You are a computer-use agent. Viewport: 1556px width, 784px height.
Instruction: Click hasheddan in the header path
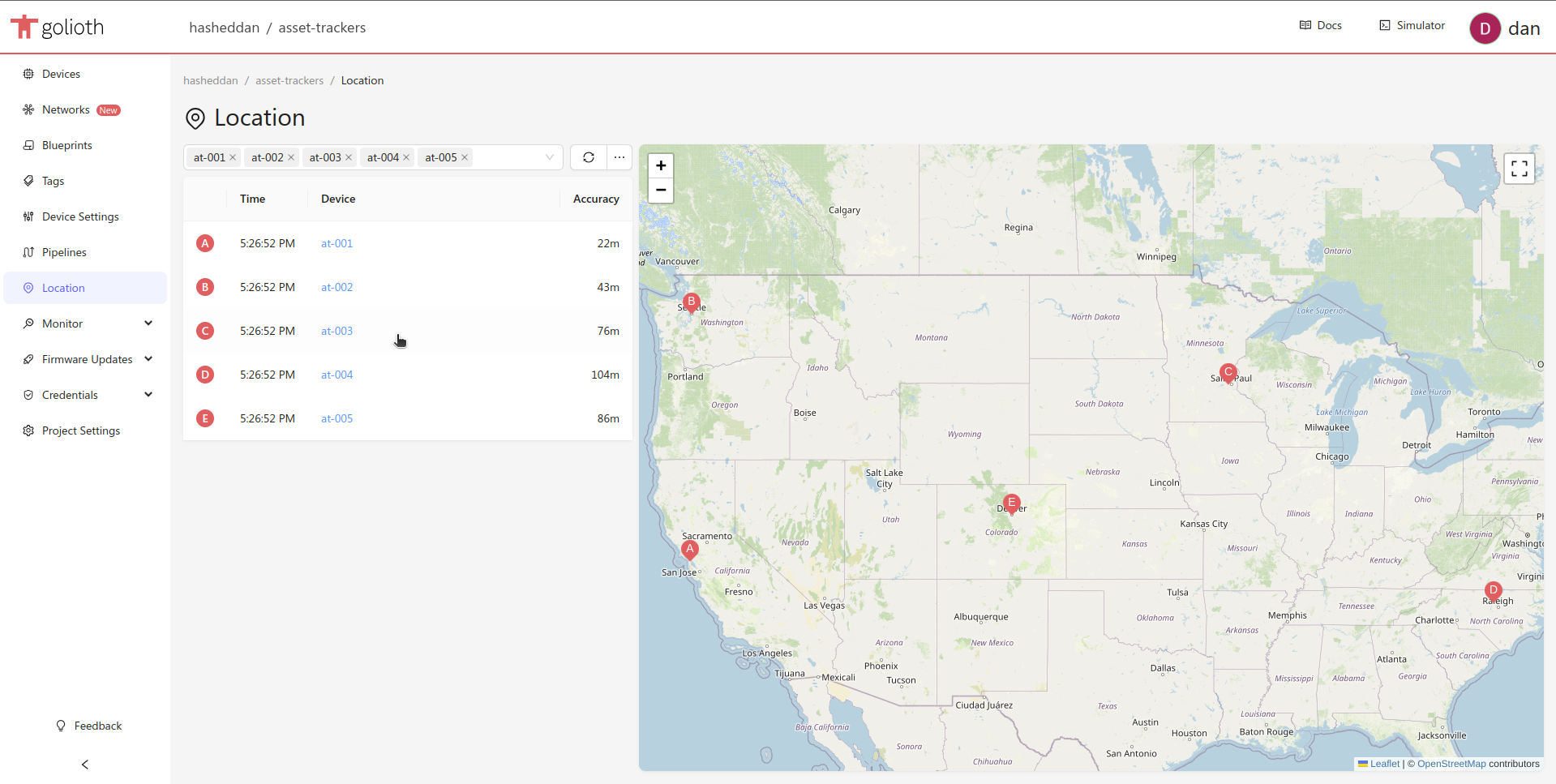(225, 28)
